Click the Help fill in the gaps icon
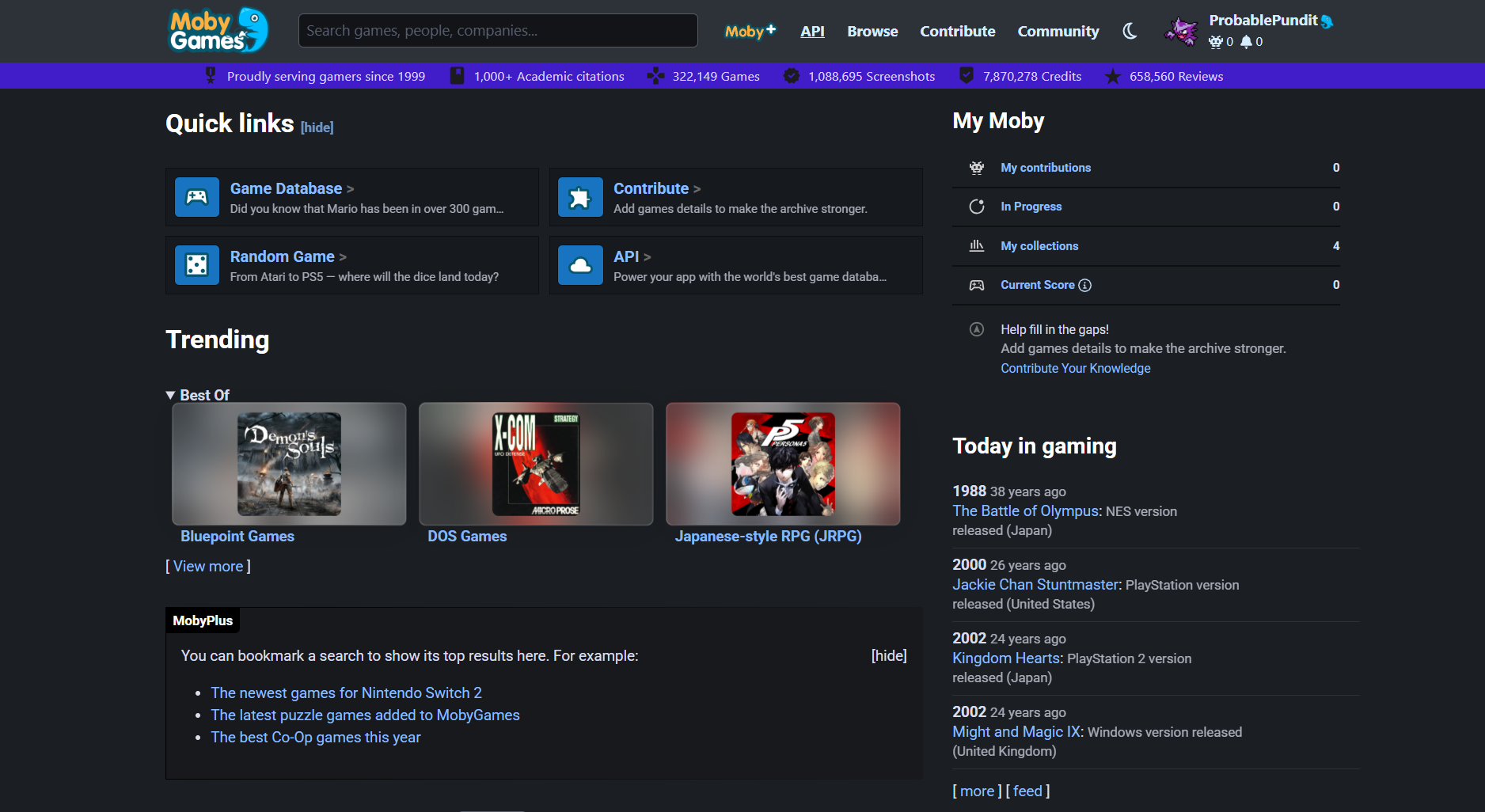This screenshot has height=812, width=1485. click(x=977, y=329)
